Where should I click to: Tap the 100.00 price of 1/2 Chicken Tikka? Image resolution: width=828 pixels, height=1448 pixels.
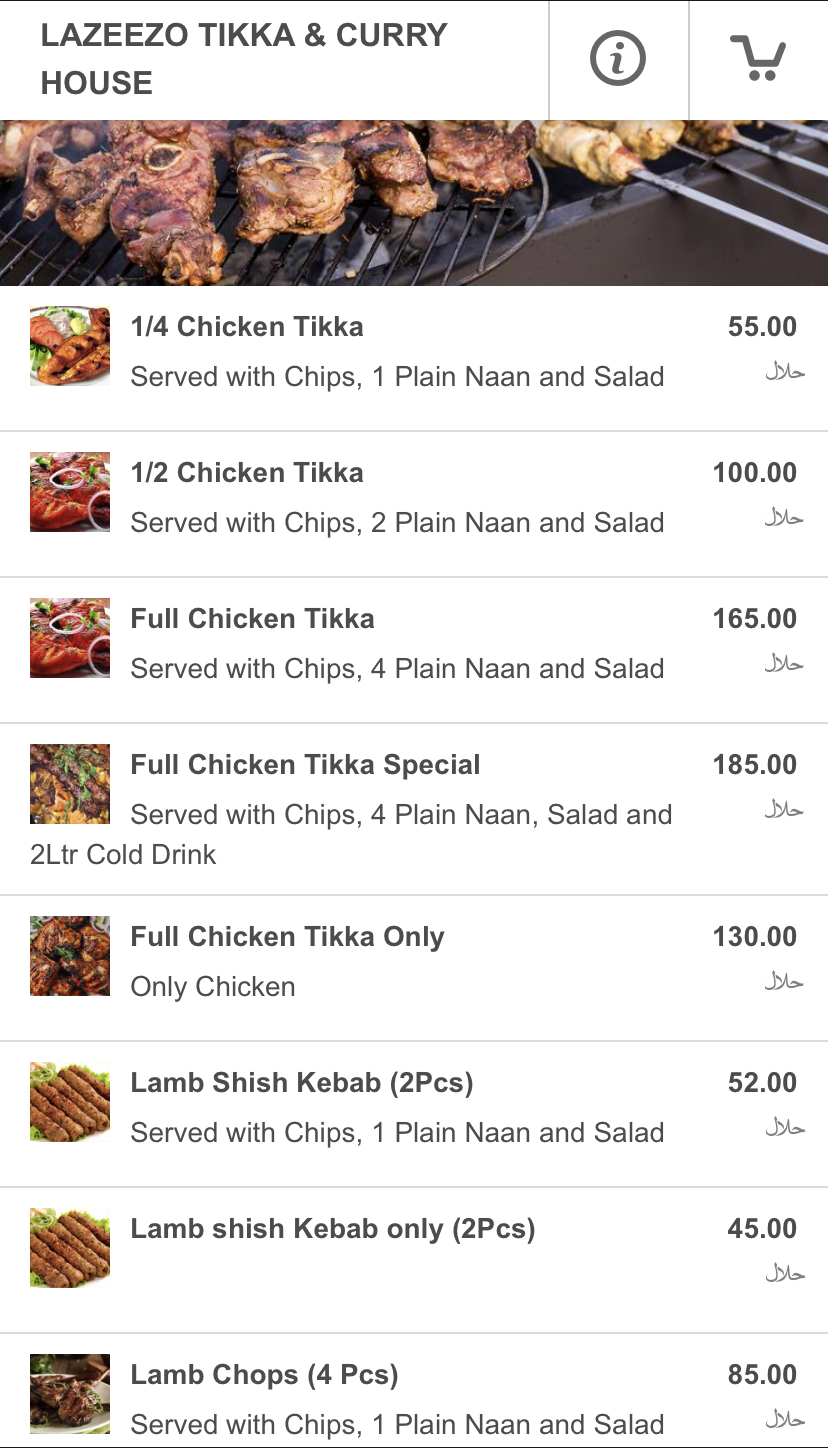pos(754,473)
